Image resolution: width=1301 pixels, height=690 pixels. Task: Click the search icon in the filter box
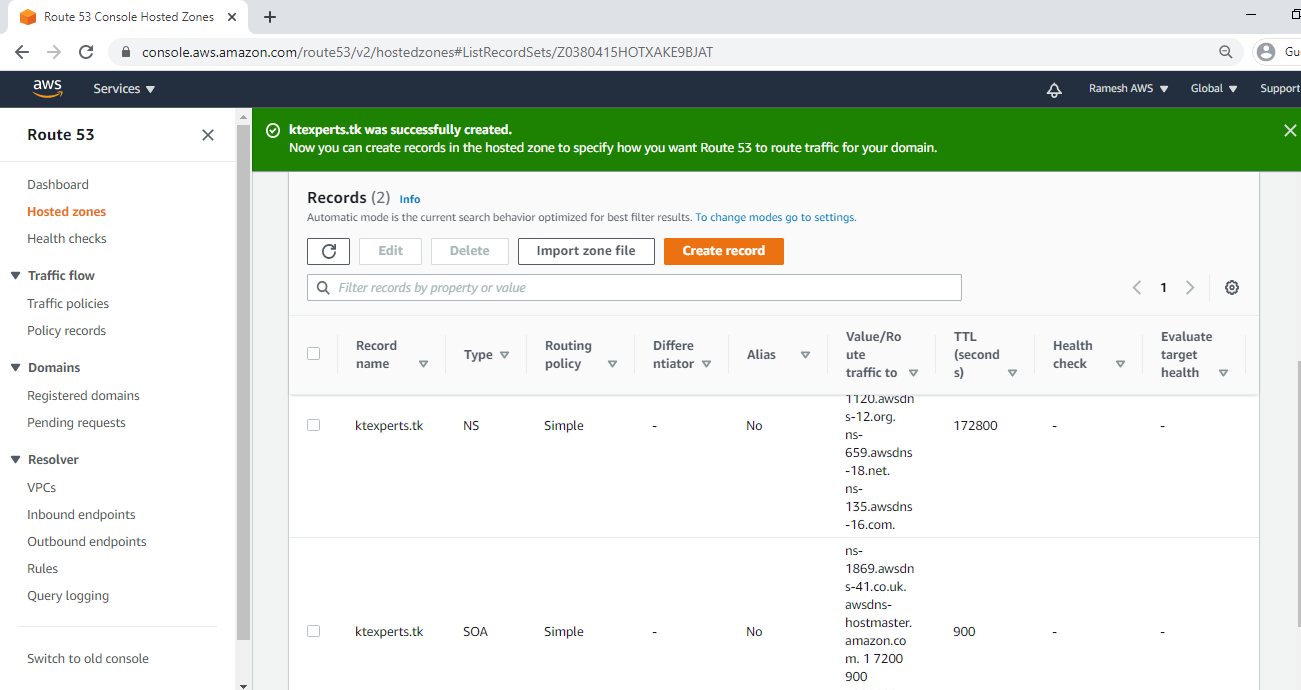(x=323, y=288)
